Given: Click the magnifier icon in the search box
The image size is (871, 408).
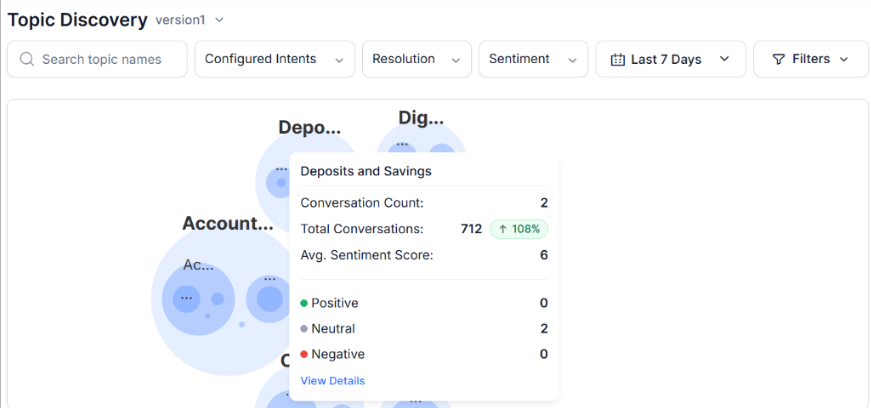Looking at the screenshot, I should [26, 60].
